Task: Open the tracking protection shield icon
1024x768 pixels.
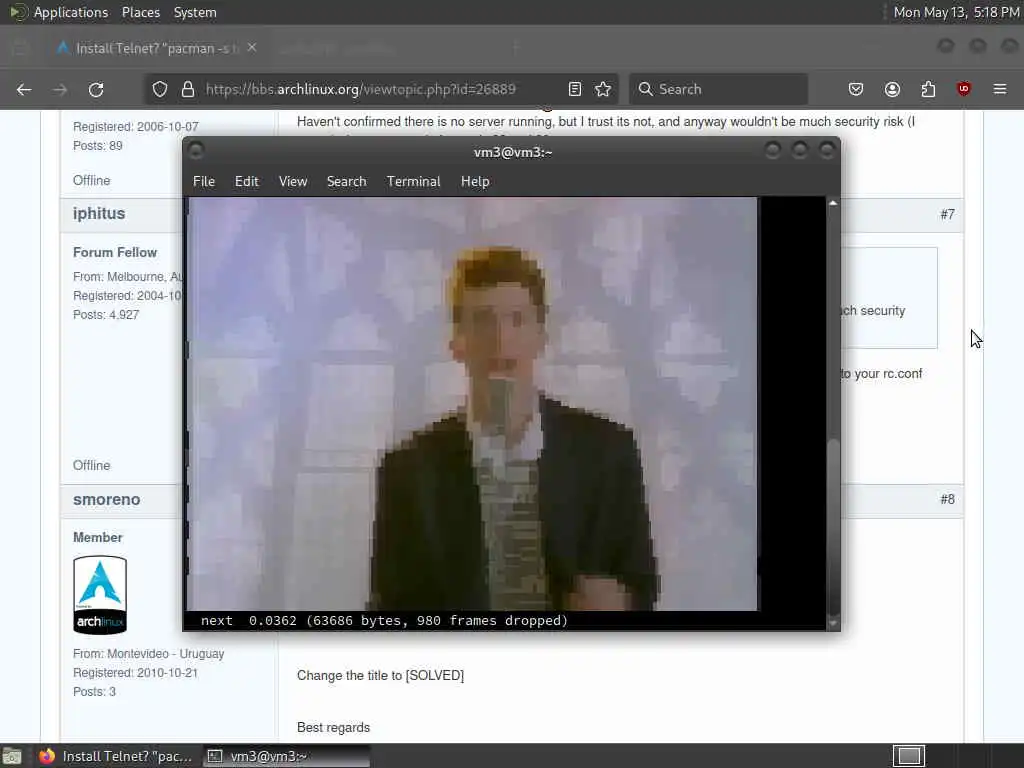Action: pos(160,89)
